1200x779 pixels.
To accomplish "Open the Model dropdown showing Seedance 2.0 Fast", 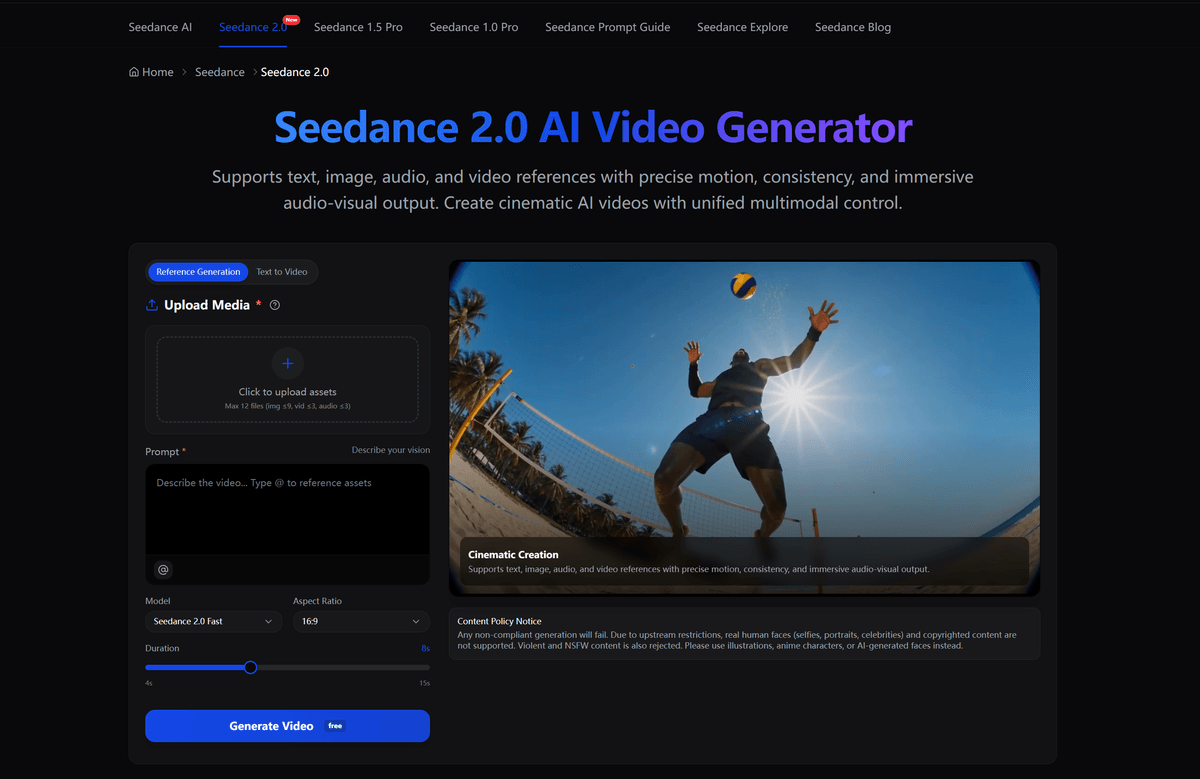I will (x=213, y=621).
